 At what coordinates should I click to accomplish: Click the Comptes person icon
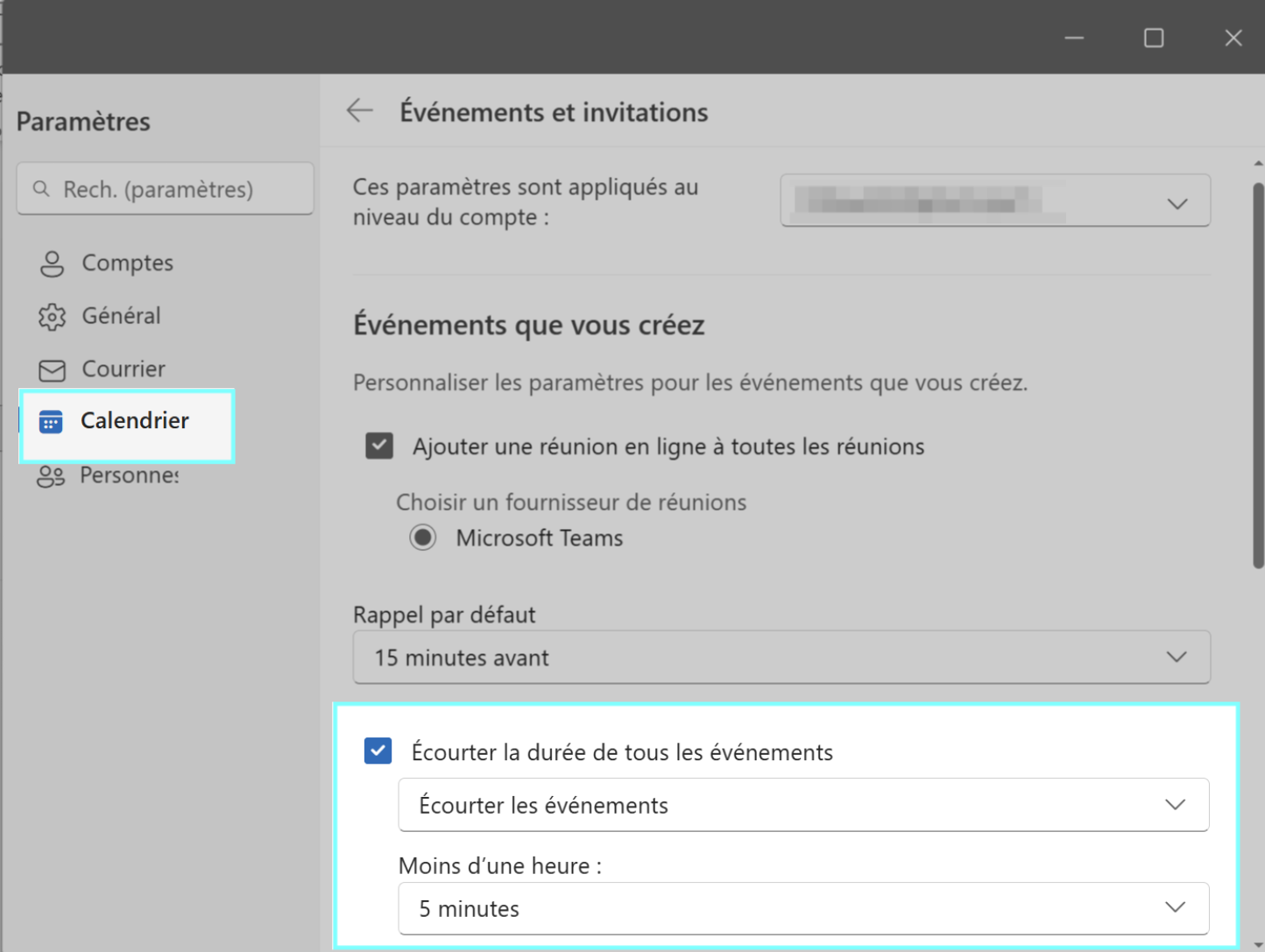[x=52, y=264]
